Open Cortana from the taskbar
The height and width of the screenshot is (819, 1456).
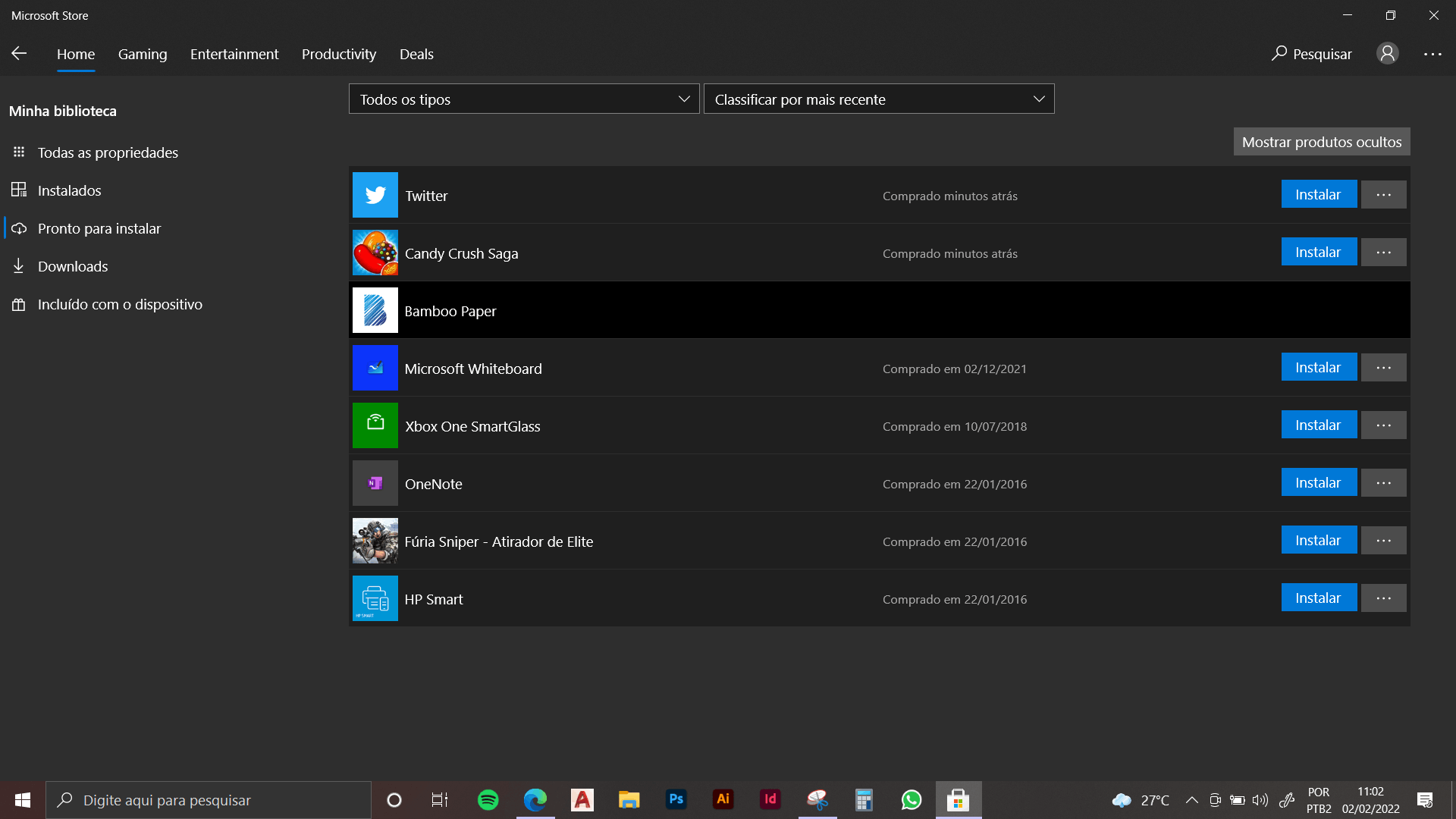click(394, 800)
